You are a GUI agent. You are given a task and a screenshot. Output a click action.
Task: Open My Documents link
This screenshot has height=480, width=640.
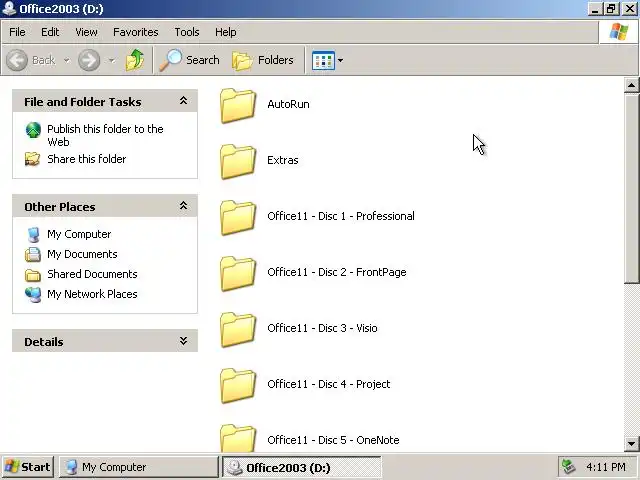click(82, 254)
